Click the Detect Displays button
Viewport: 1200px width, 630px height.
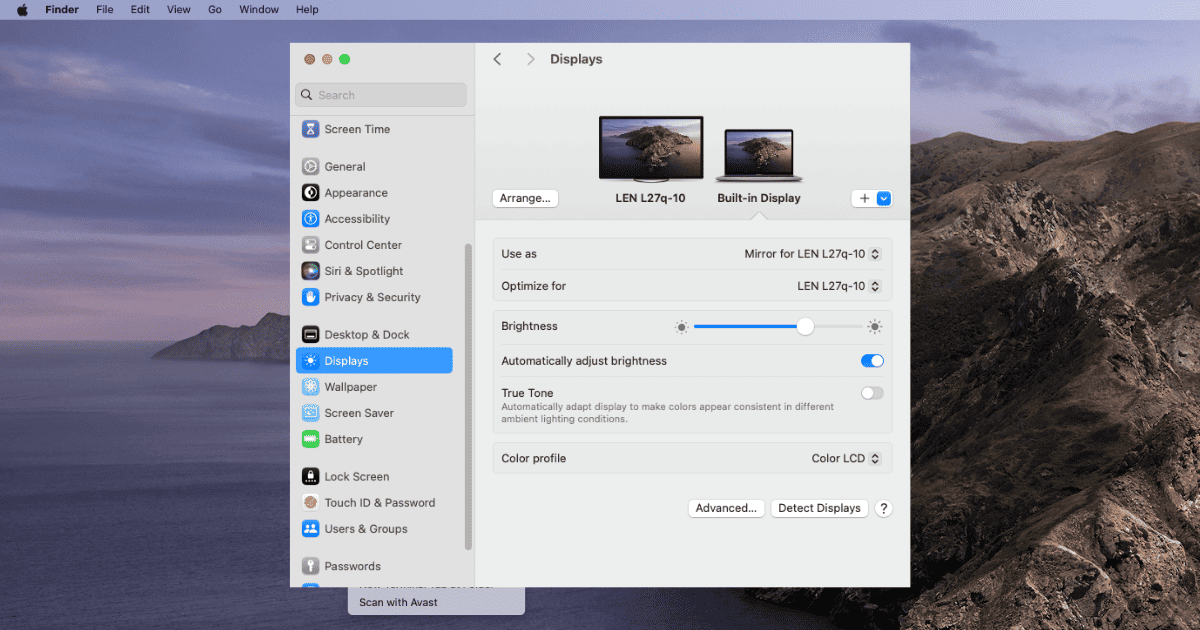(x=819, y=508)
